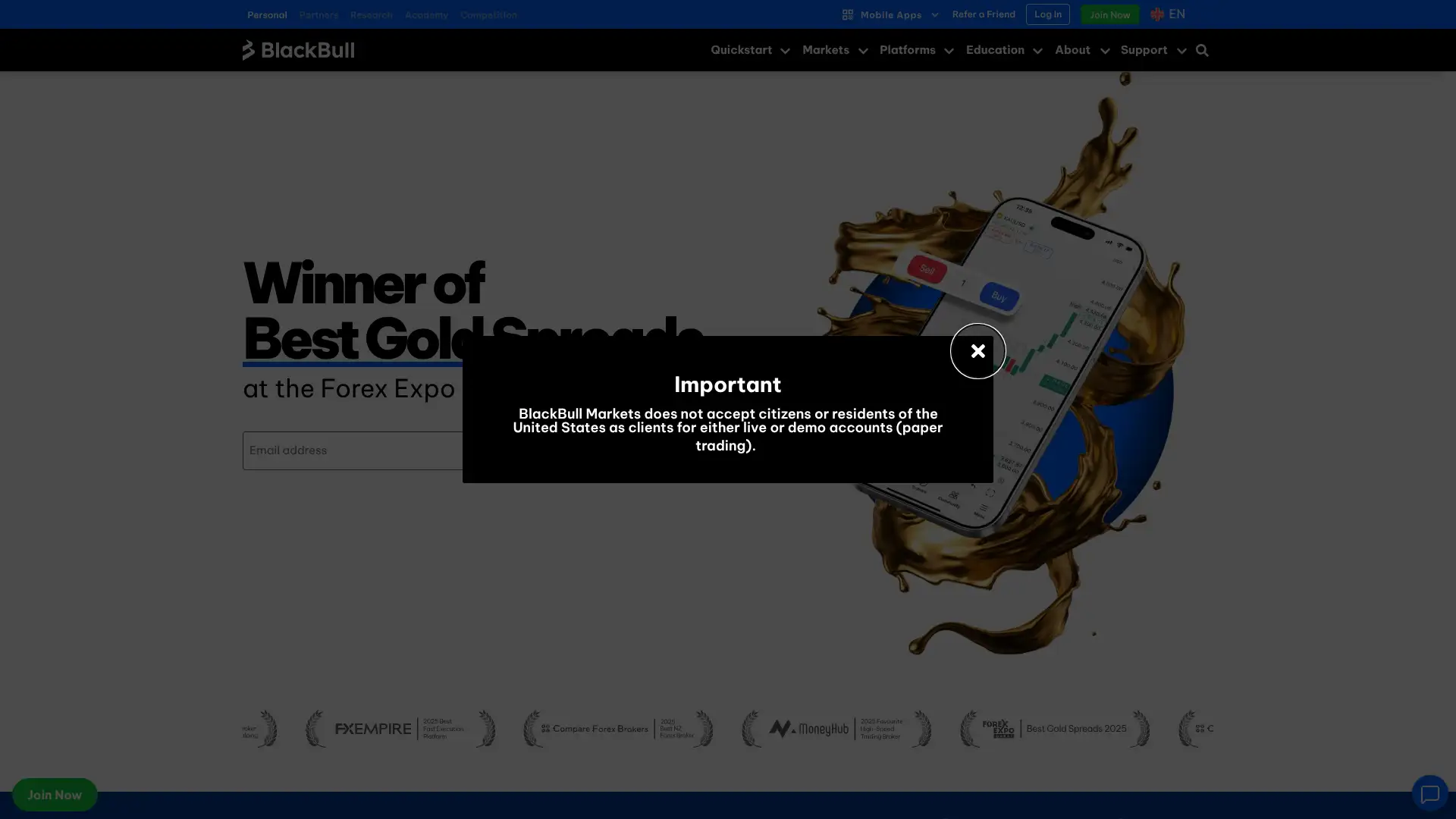Open the live chat bubble icon
This screenshot has width=1456, height=819.
pyautogui.click(x=1429, y=794)
